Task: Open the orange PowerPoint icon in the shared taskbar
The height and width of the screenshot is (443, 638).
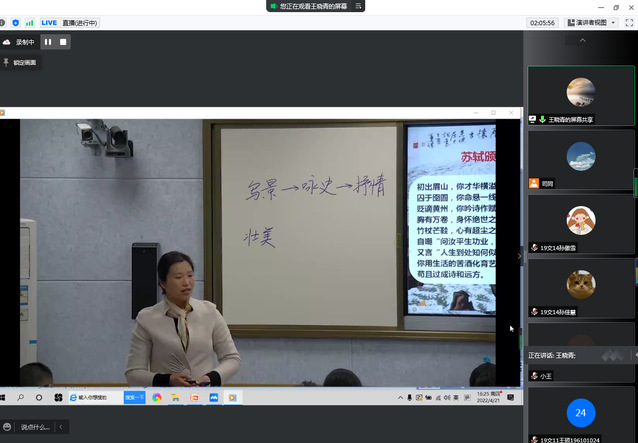Action: click(x=194, y=398)
